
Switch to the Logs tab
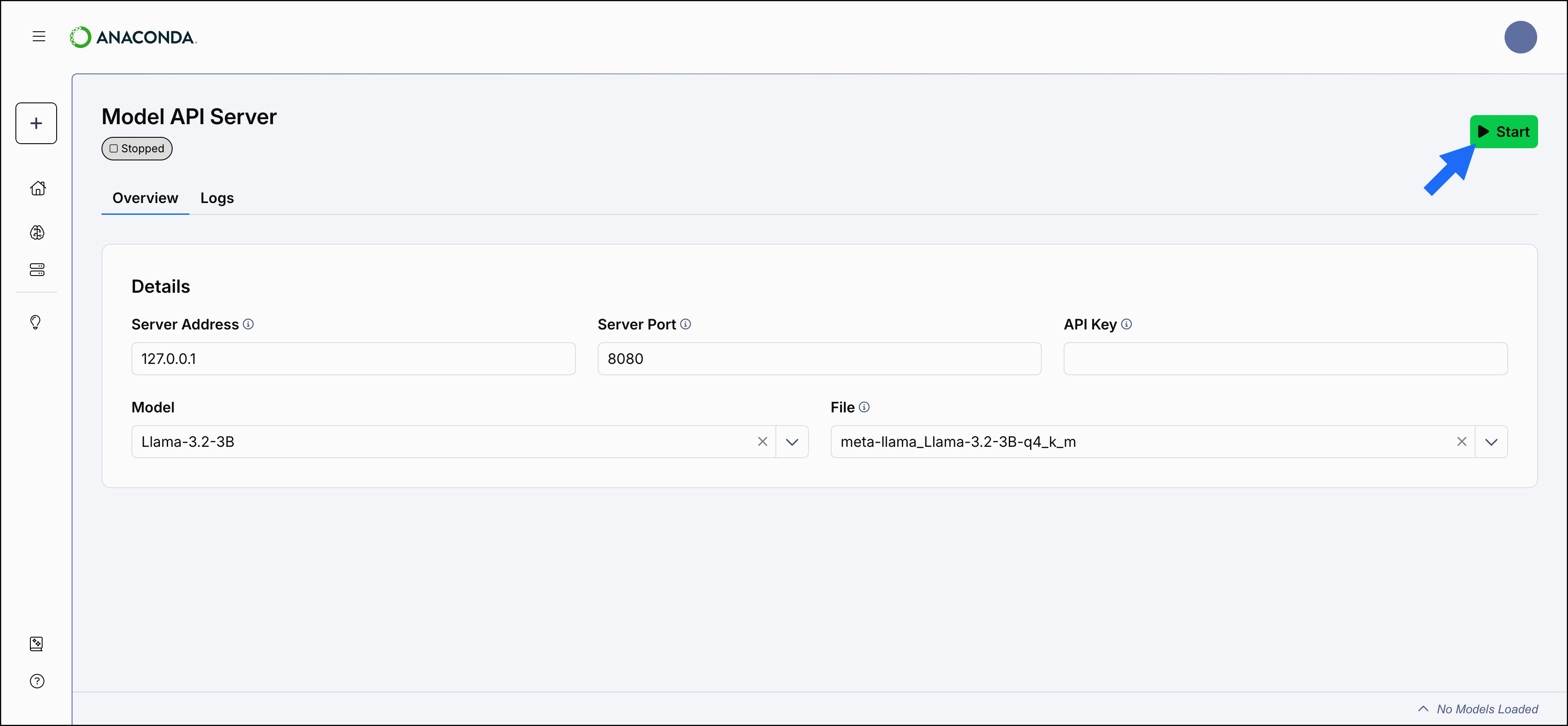(x=218, y=198)
